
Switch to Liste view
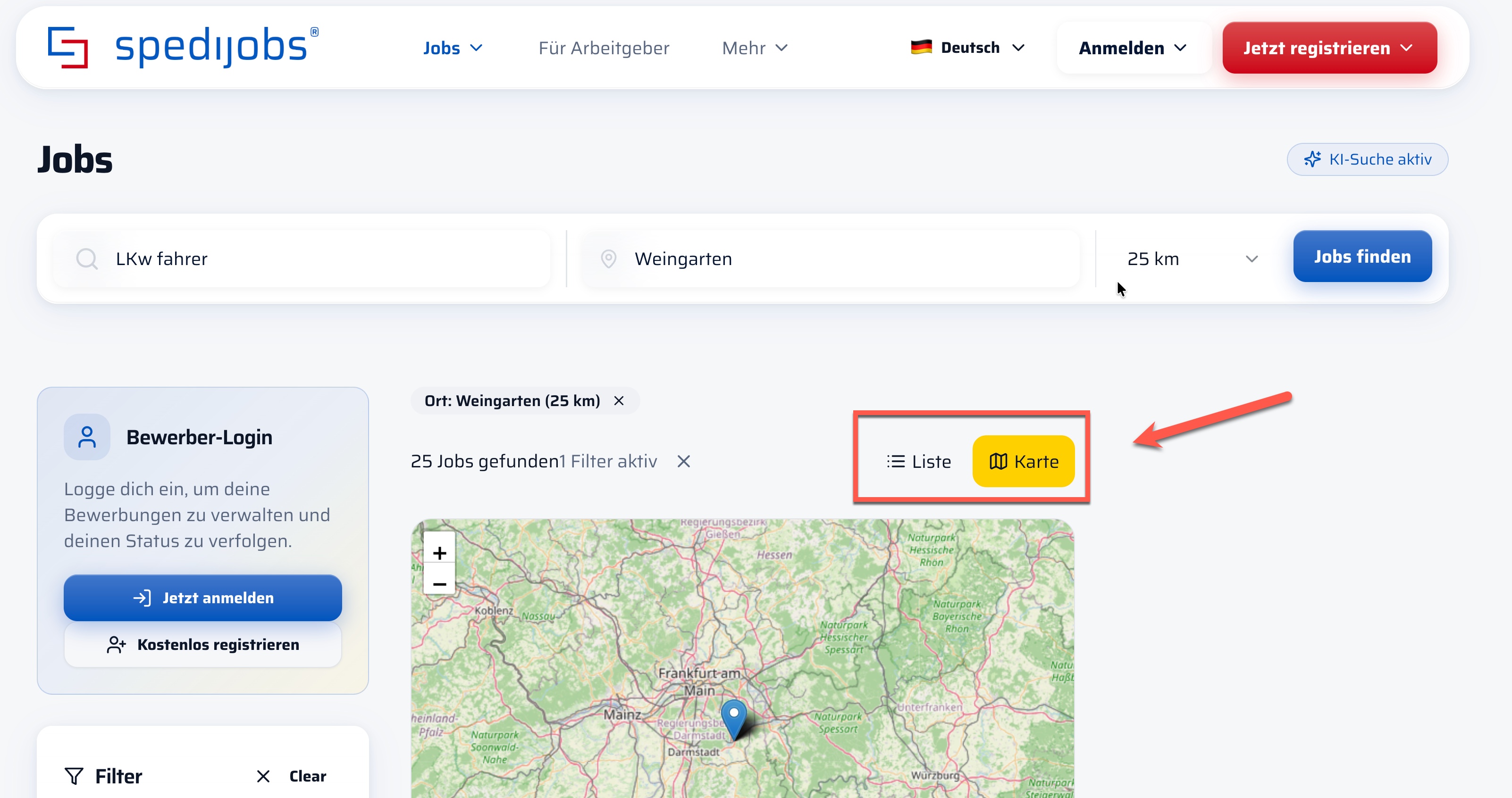click(919, 462)
